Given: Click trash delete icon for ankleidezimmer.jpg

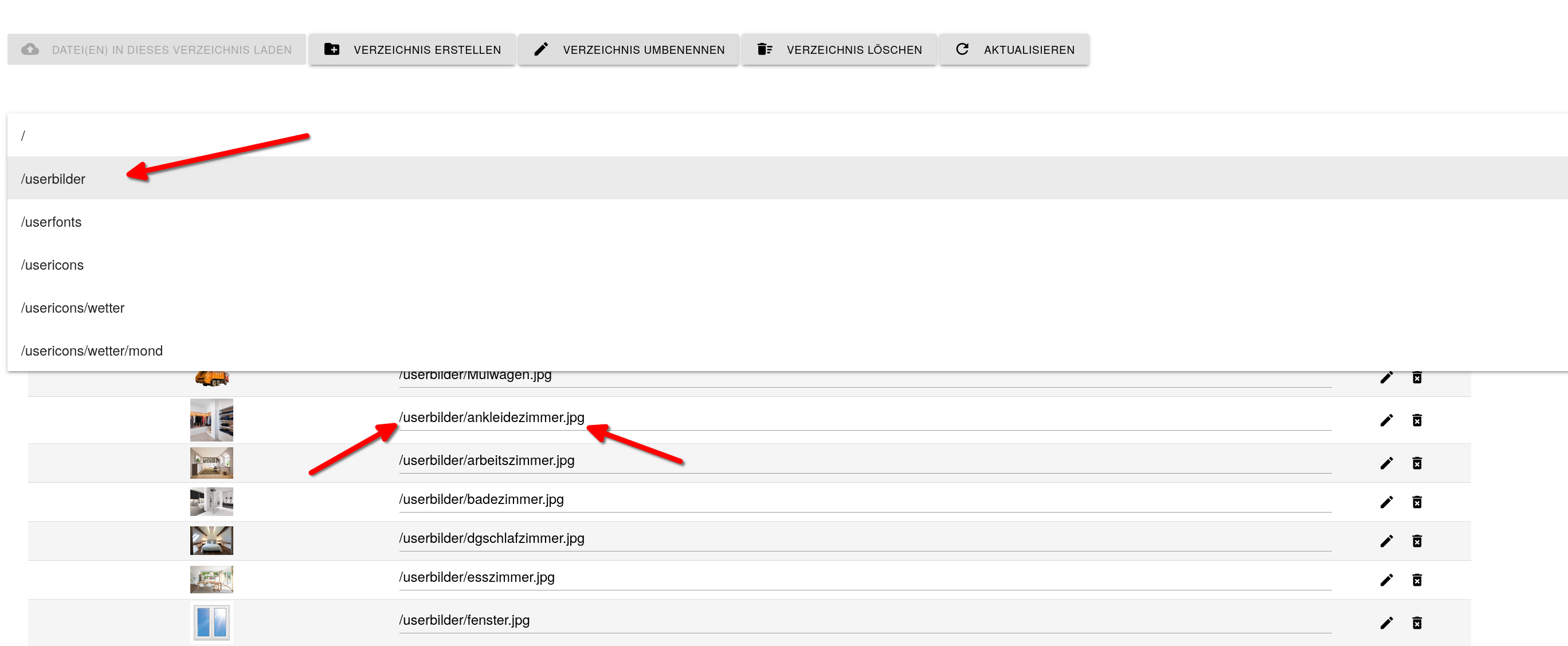Looking at the screenshot, I should [x=1417, y=420].
